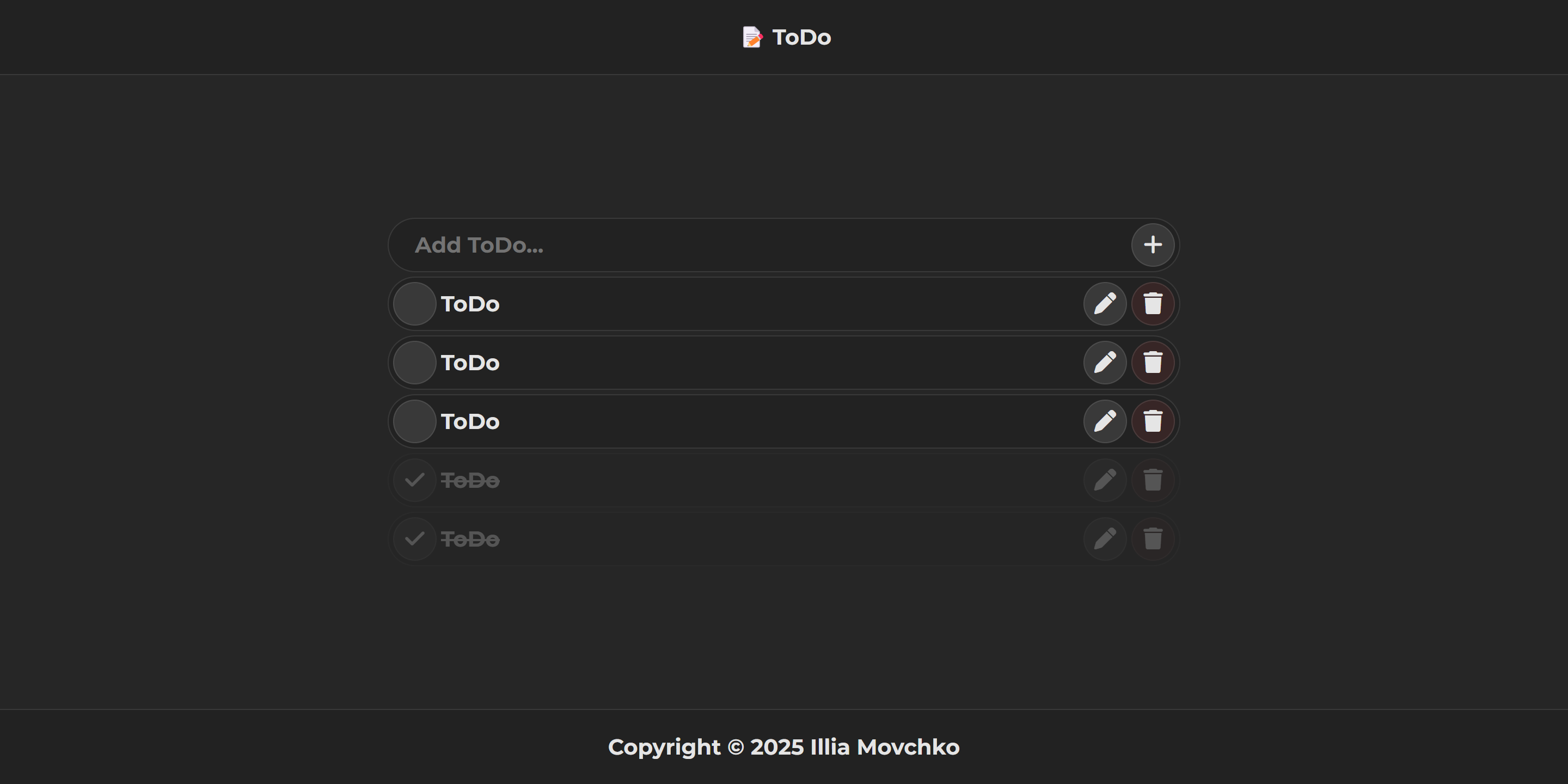Click the ToDo heading text

pos(800,36)
